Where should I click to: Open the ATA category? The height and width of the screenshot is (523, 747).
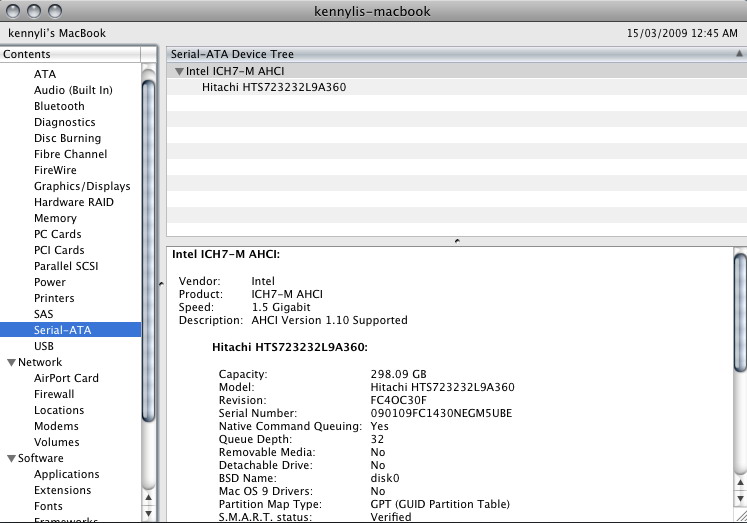pyautogui.click(x=45, y=74)
